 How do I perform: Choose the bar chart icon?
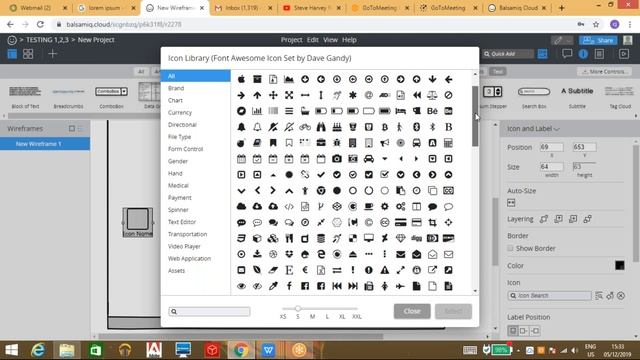257,111
